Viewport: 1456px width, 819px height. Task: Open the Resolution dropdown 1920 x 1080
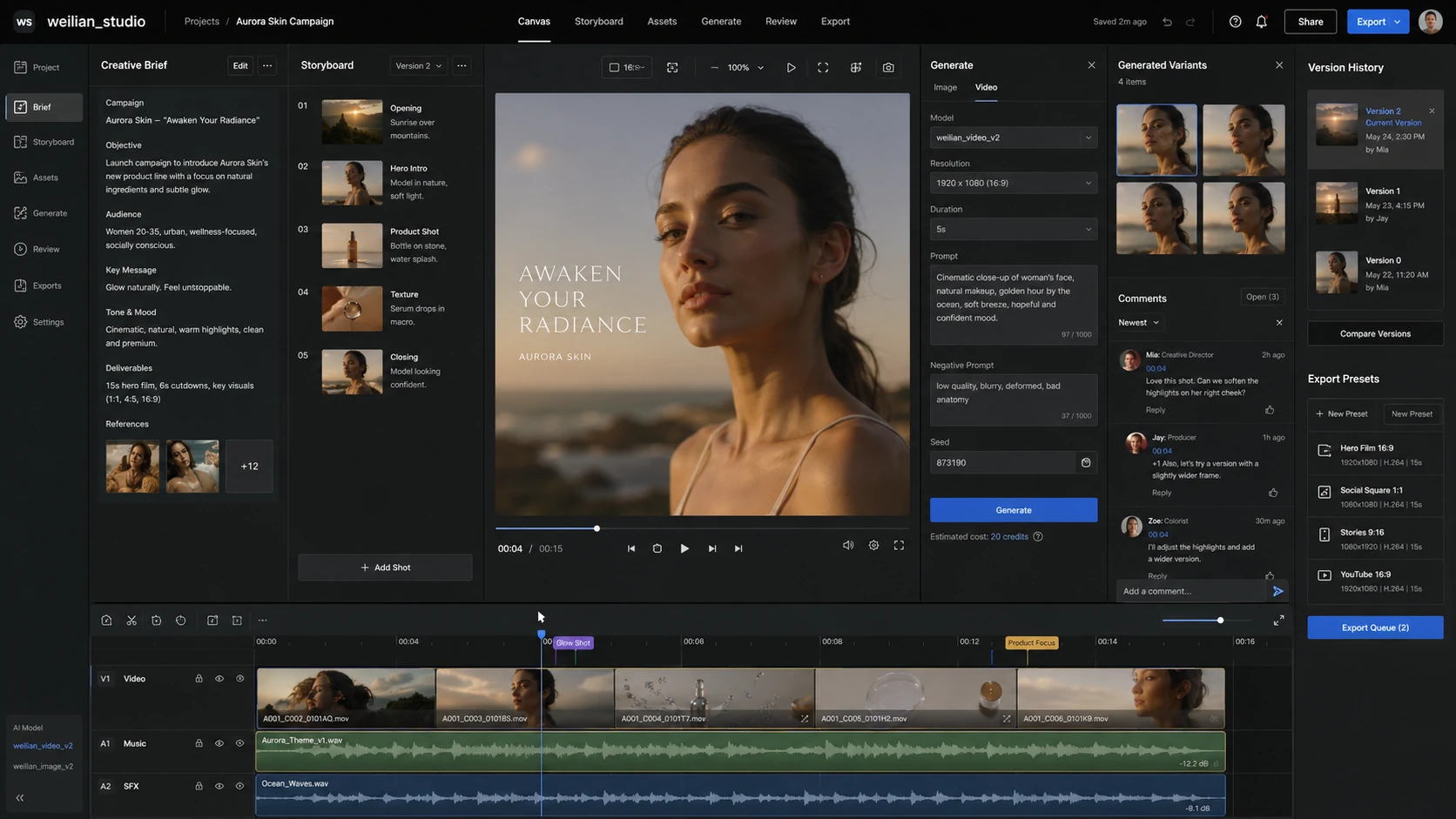click(x=1014, y=183)
